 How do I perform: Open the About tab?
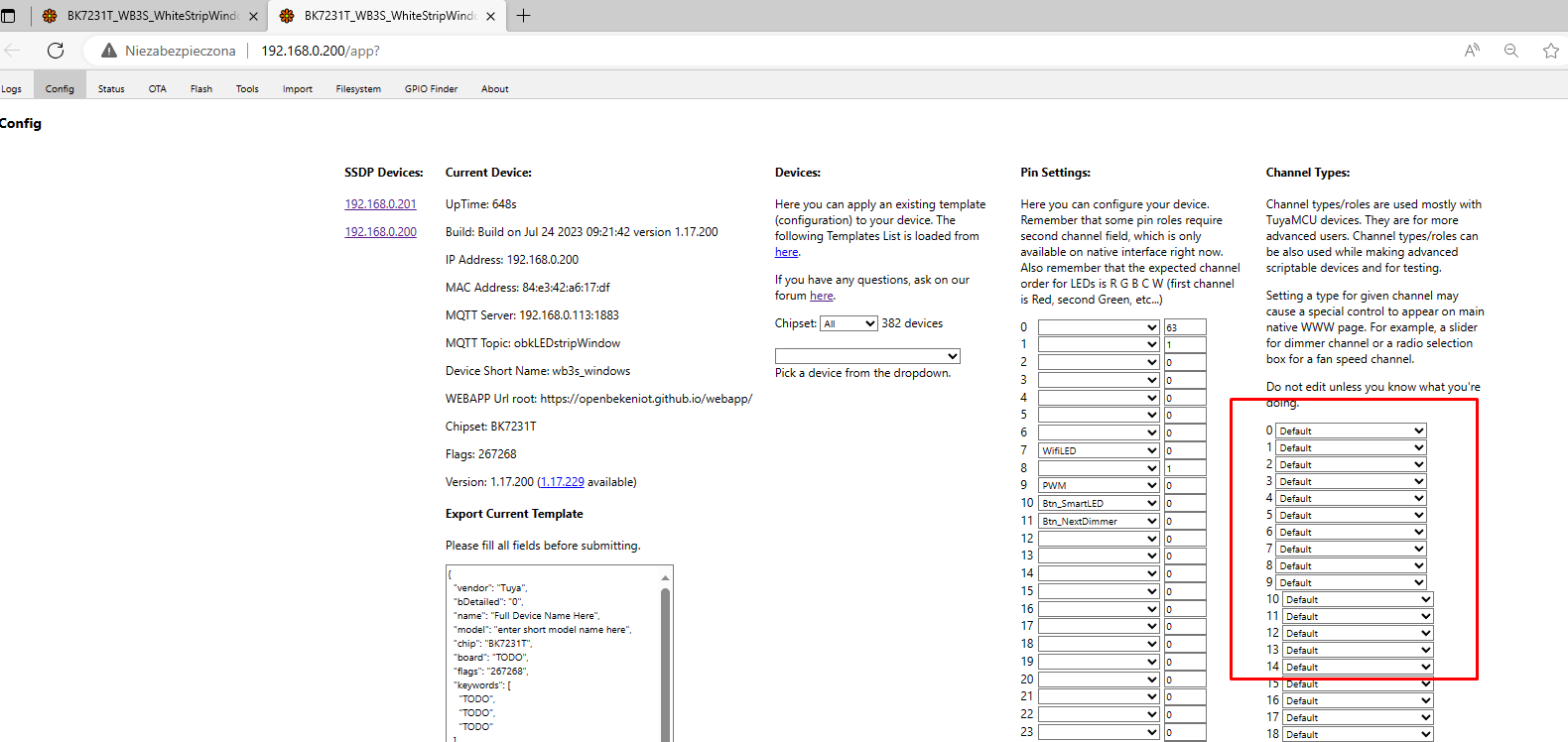point(495,89)
